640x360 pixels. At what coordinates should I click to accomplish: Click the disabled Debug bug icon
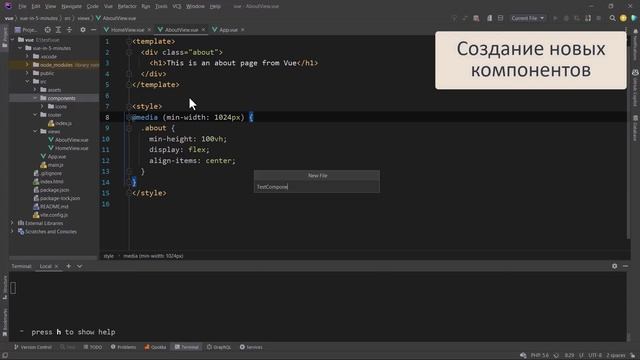[x=566, y=18]
